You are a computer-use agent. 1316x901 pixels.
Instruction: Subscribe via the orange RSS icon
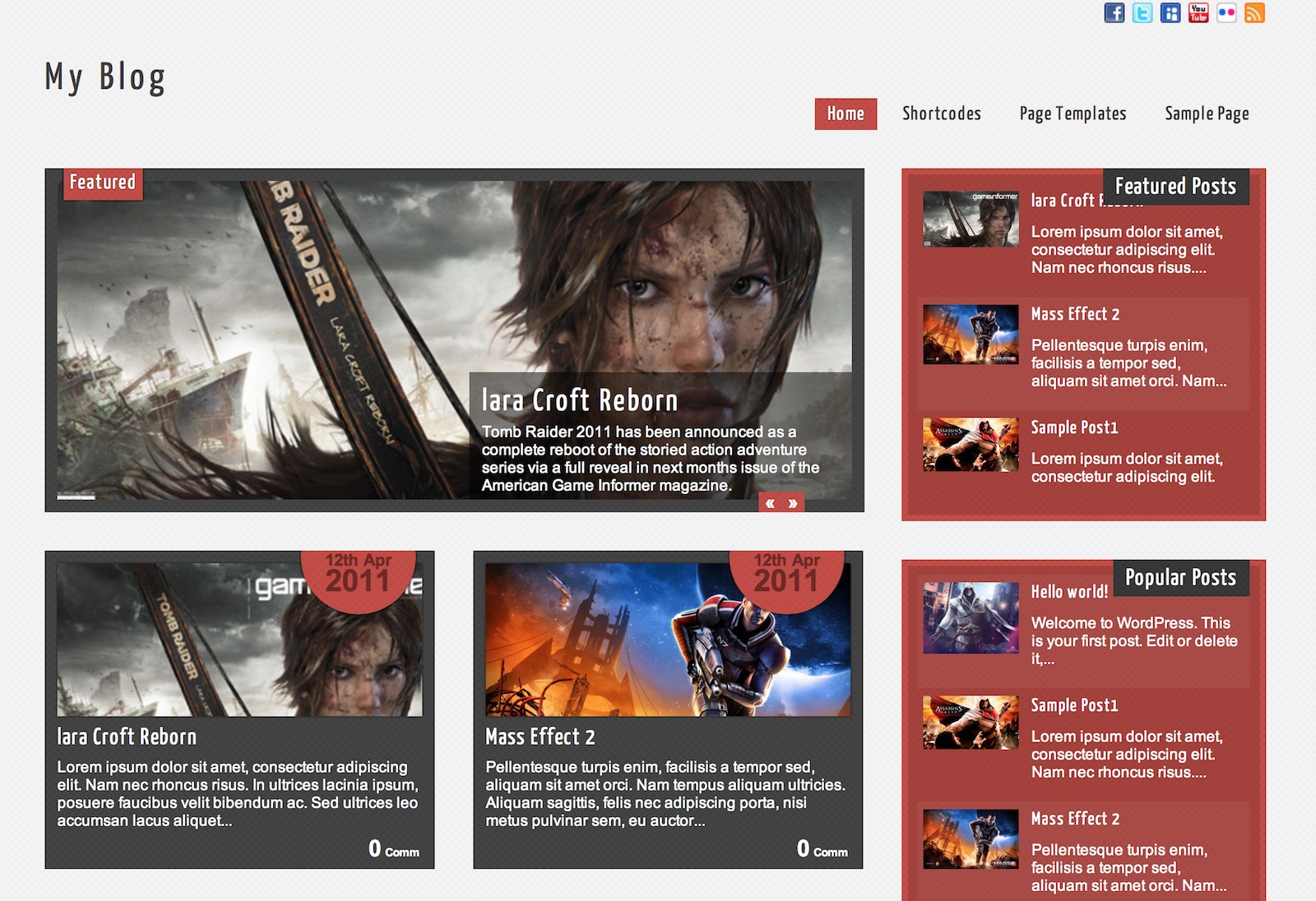click(1254, 13)
